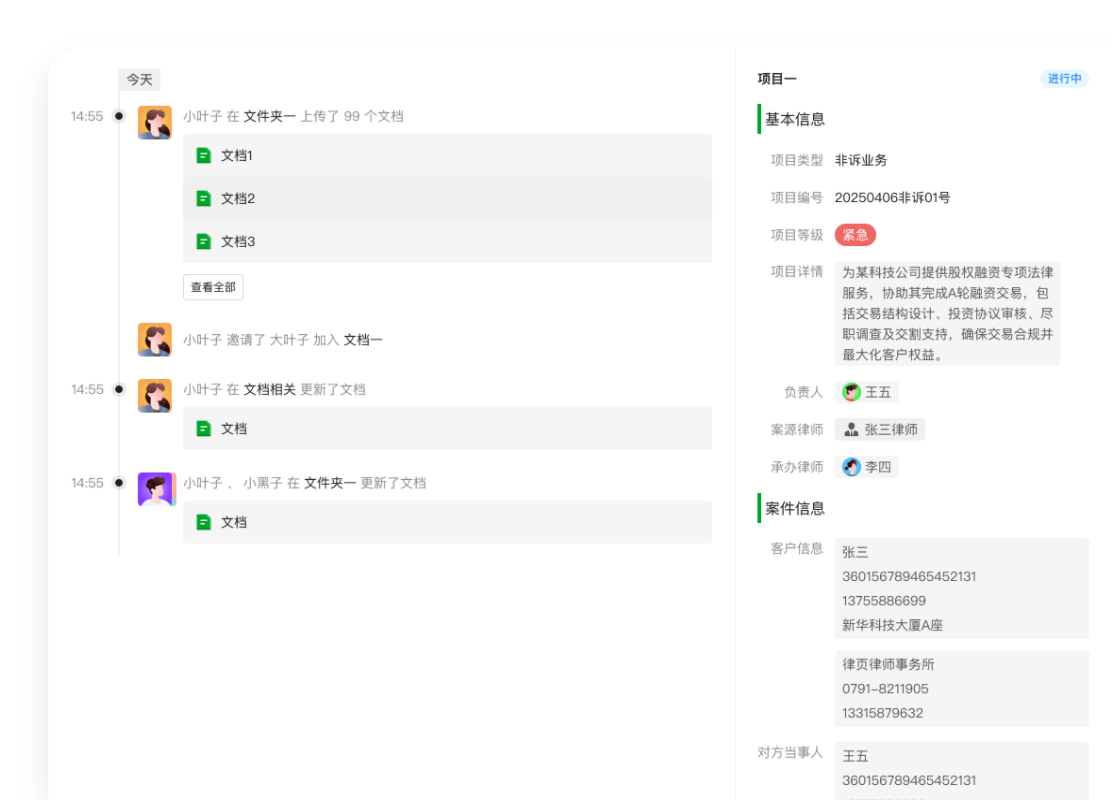Viewport: 1112px width, 800px height.
Task: Open the 文档3 file row
Action: click(447, 242)
